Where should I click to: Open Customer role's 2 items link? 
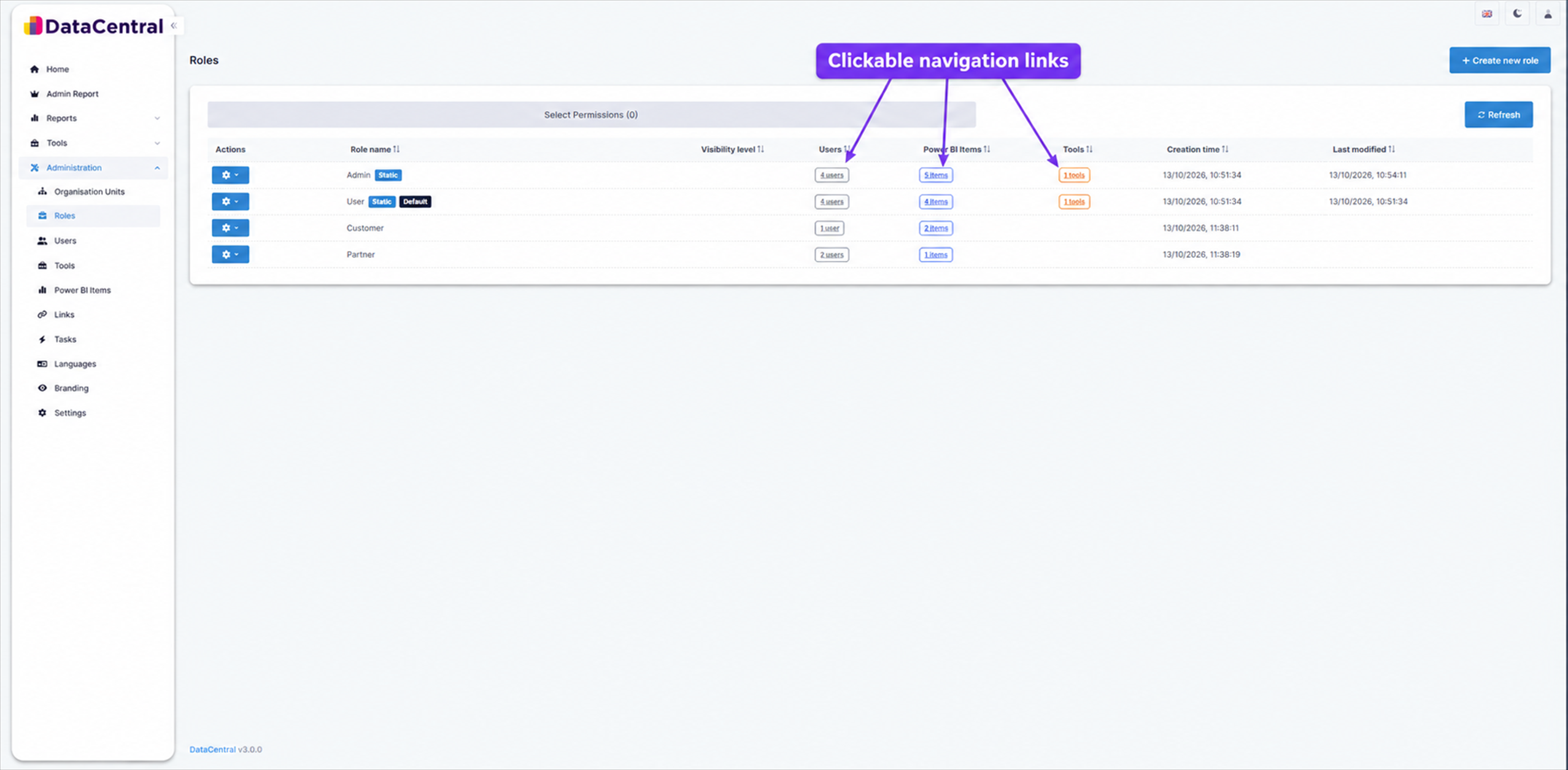[936, 228]
